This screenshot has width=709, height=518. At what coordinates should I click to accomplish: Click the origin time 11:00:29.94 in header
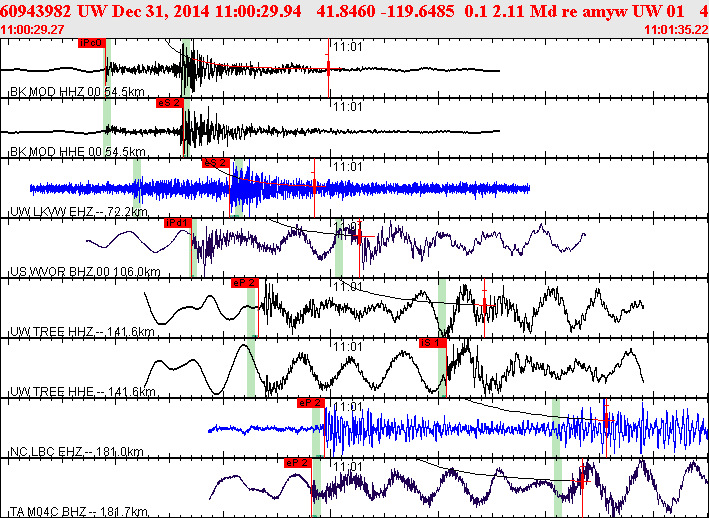[x=258, y=12]
